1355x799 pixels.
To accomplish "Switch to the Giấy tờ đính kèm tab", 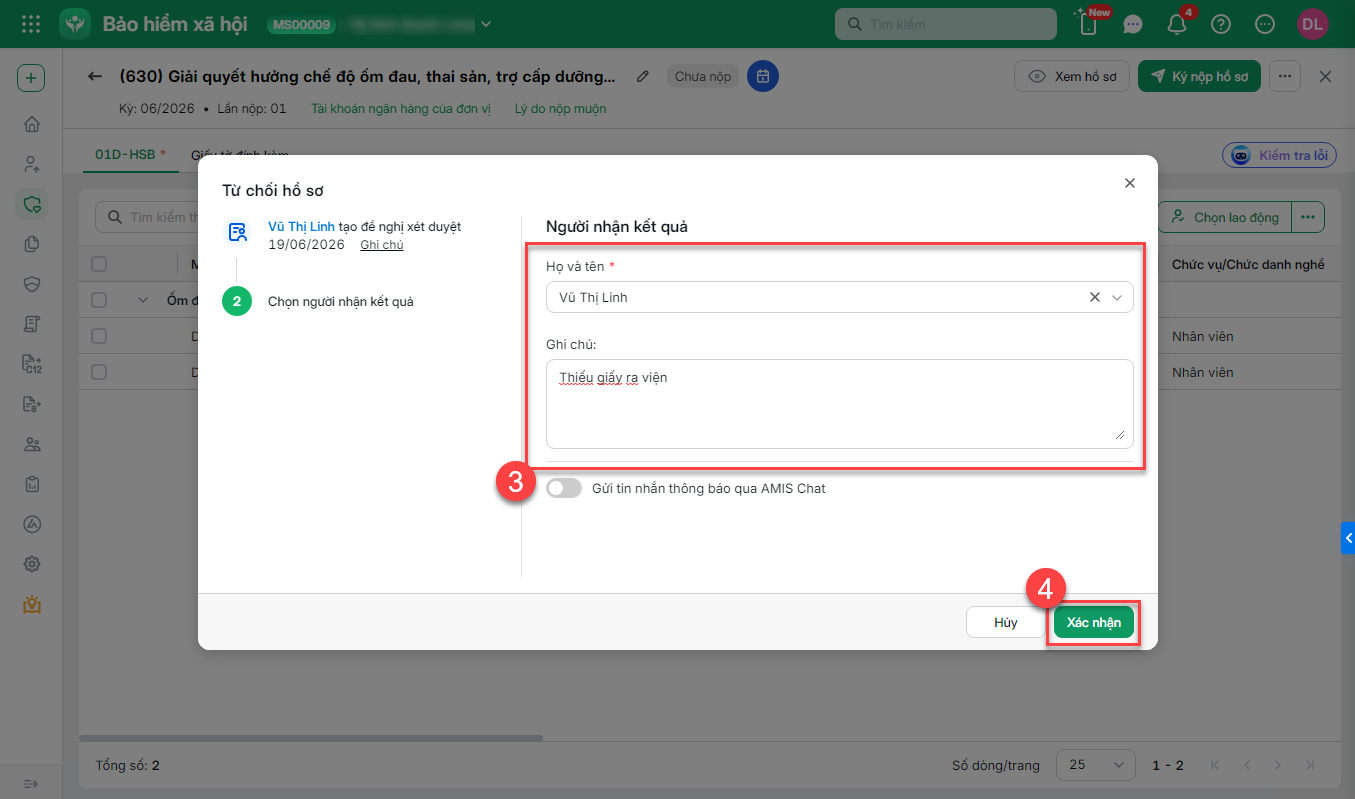I will (x=240, y=155).
